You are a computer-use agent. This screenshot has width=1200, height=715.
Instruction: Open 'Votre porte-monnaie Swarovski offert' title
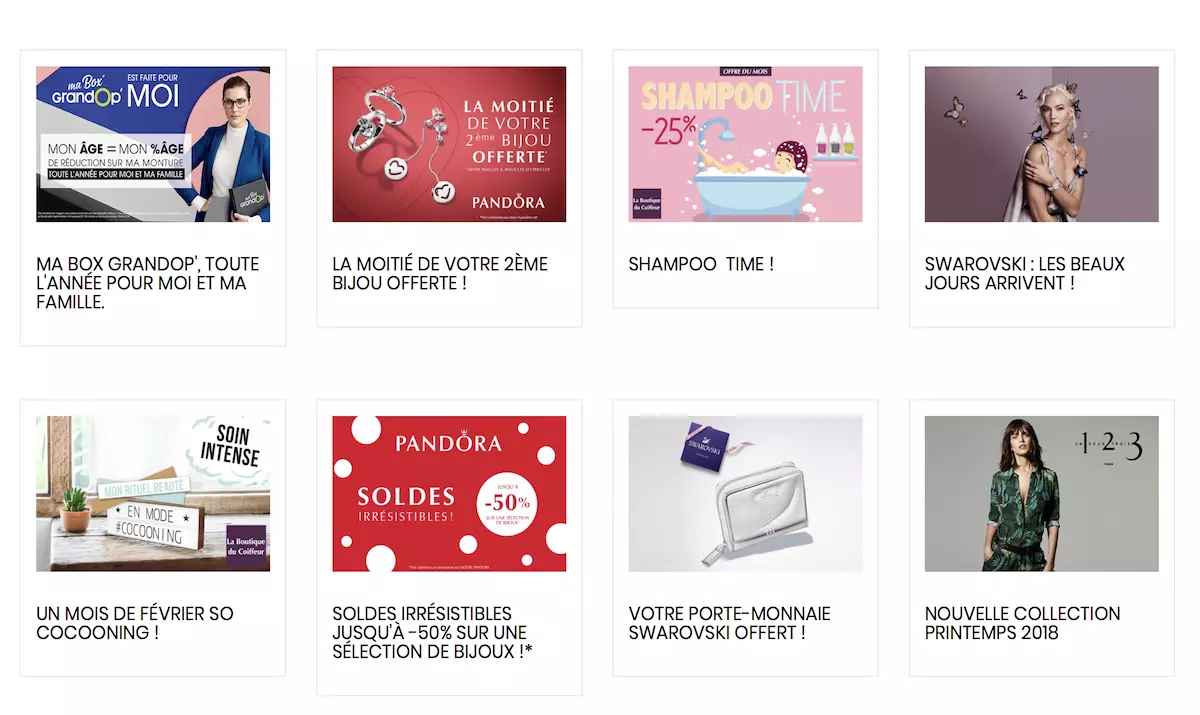click(x=730, y=623)
